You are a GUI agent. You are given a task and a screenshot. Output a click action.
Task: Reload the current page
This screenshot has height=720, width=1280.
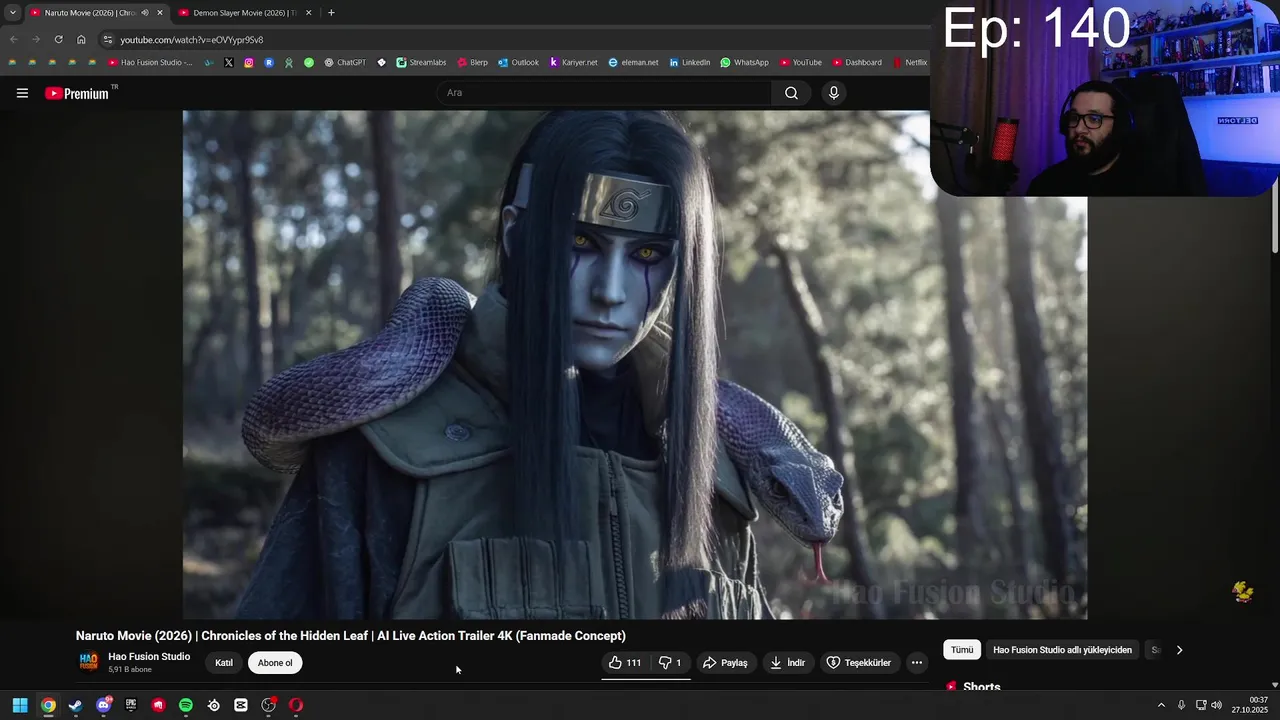click(x=58, y=39)
